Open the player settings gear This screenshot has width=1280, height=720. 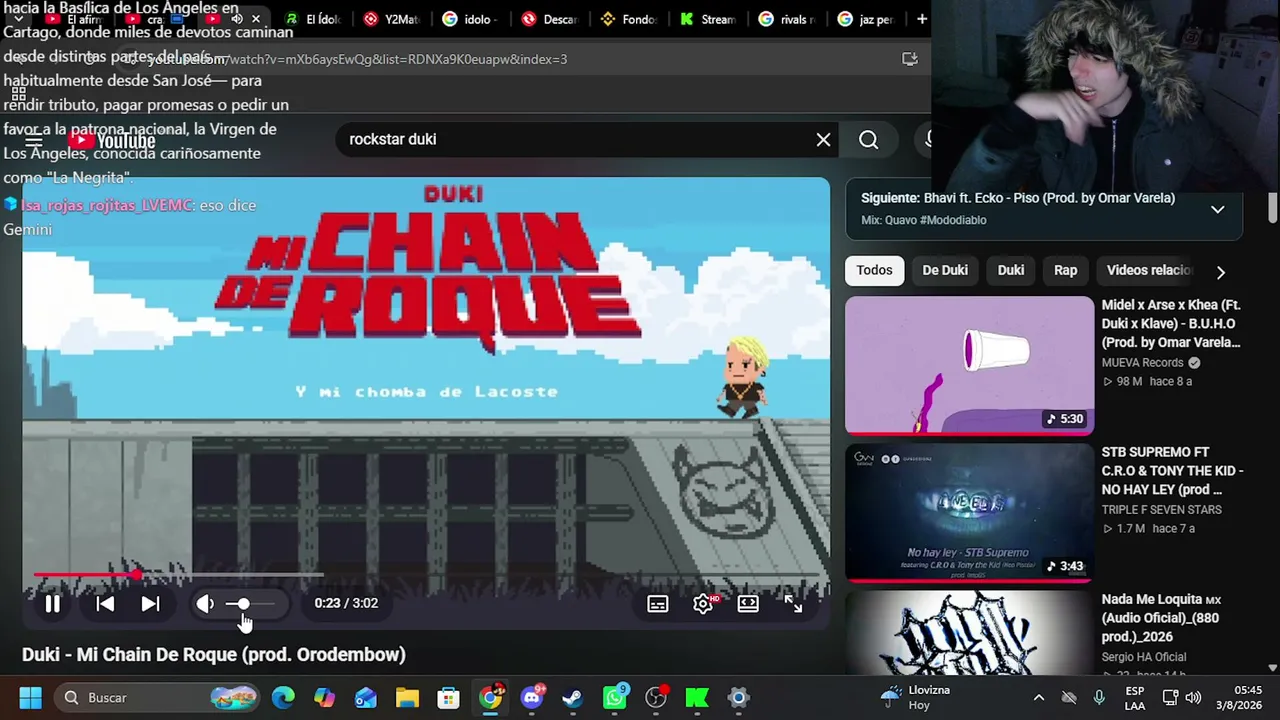703,604
